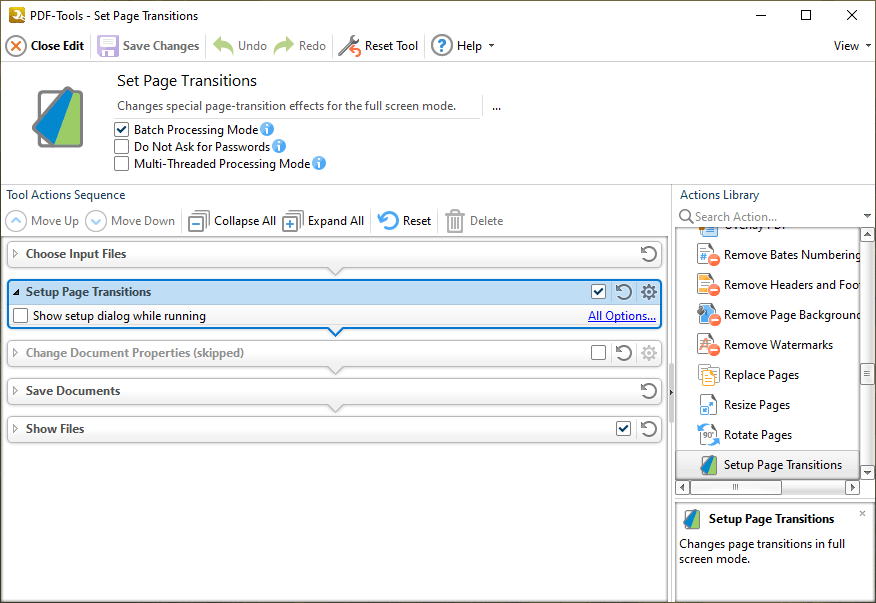Open settings gear for Setup Page Transitions
The width and height of the screenshot is (876, 603).
[x=649, y=292]
